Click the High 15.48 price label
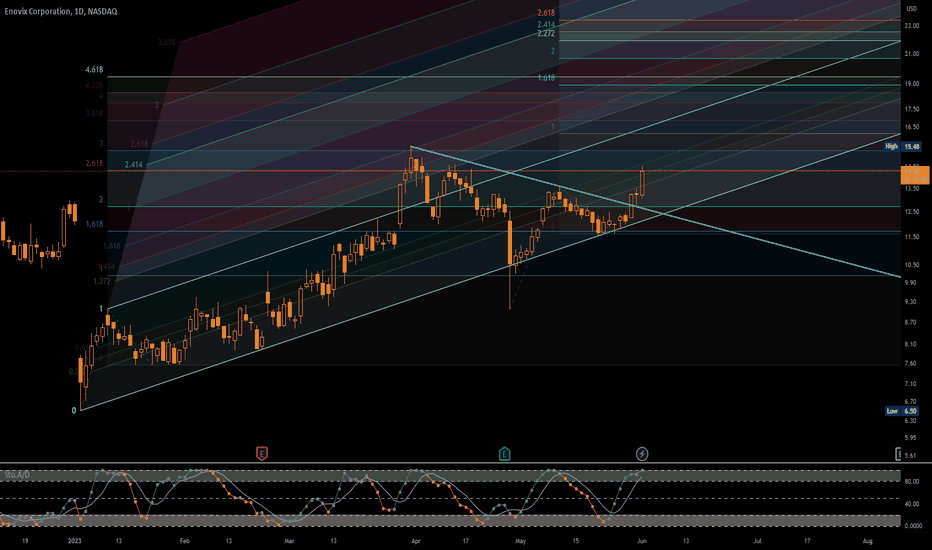 pyautogui.click(x=902, y=146)
